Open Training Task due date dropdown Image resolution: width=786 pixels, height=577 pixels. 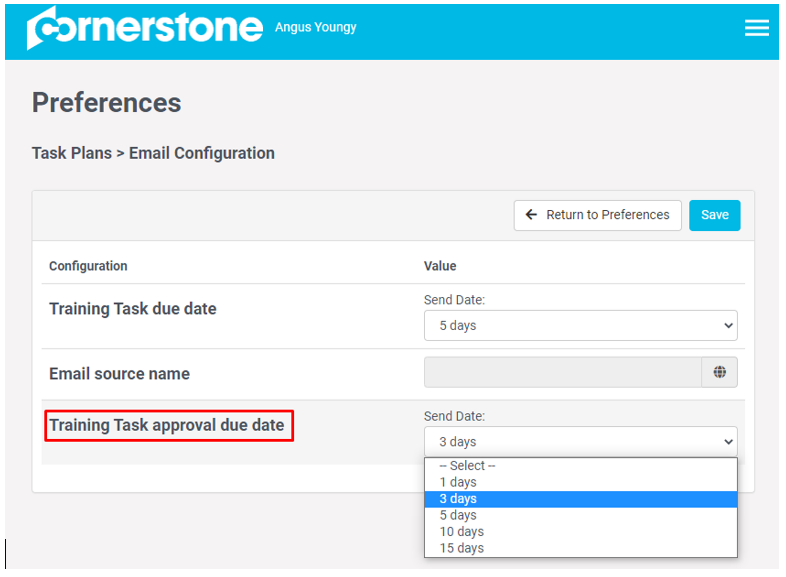coord(580,325)
